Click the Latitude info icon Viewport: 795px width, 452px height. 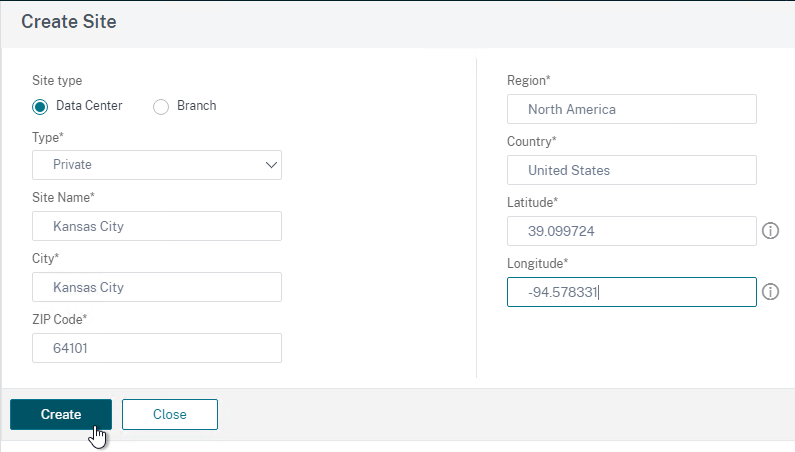pos(770,231)
